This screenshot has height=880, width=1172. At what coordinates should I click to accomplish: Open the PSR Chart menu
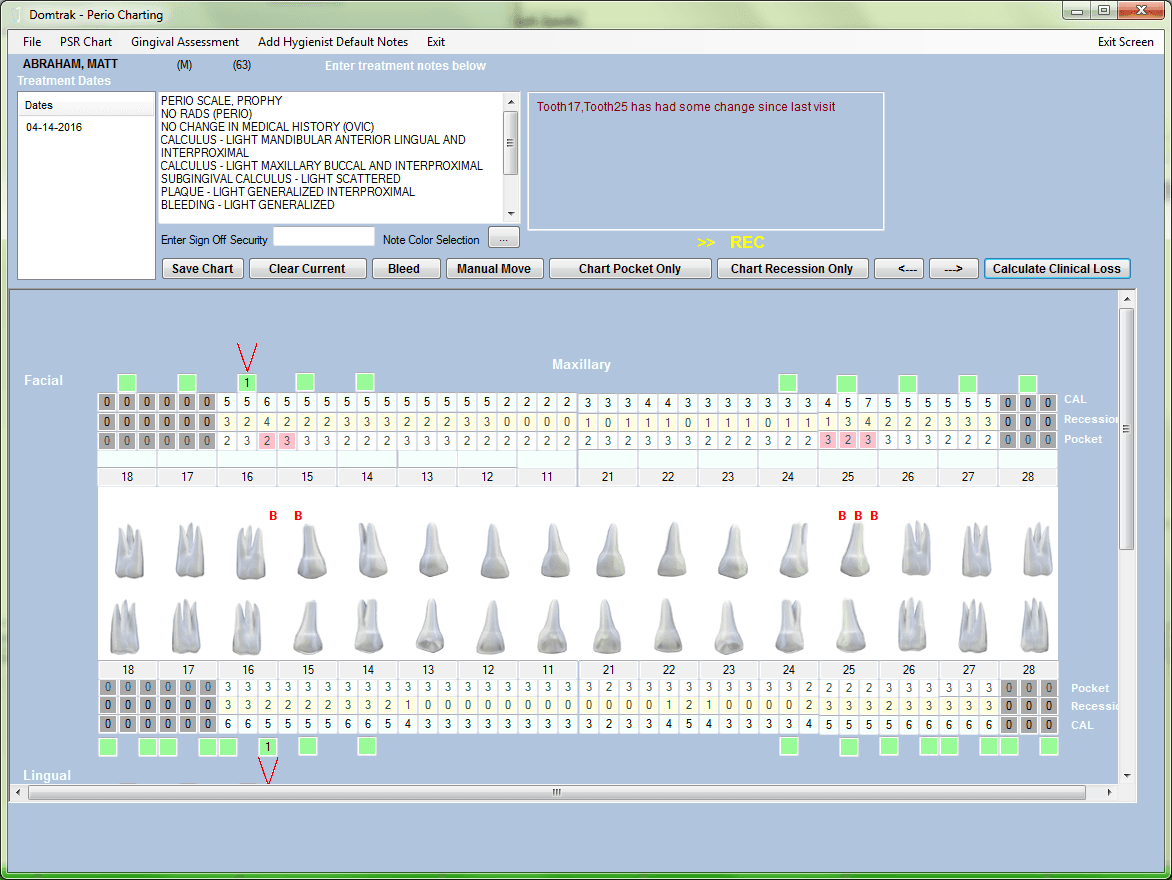(x=86, y=42)
